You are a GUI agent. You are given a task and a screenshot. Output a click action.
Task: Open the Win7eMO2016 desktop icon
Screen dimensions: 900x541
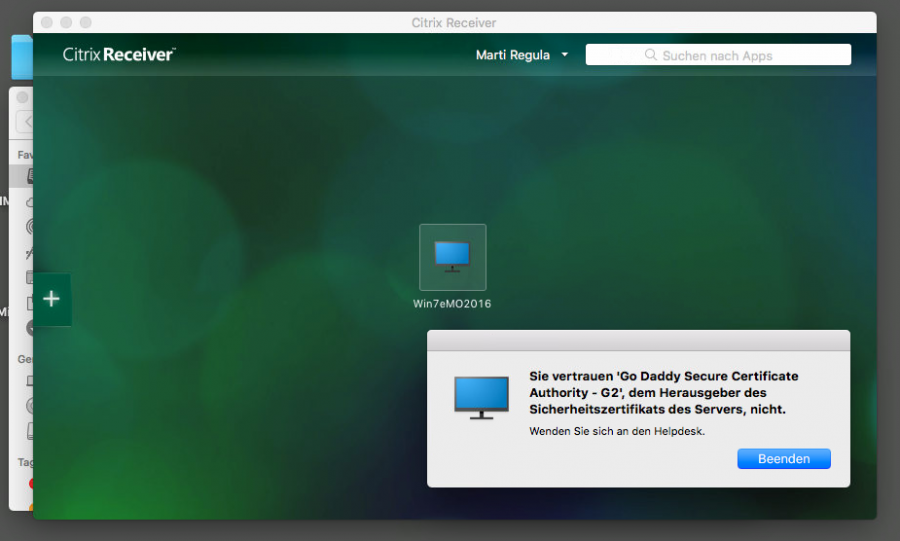click(x=452, y=256)
